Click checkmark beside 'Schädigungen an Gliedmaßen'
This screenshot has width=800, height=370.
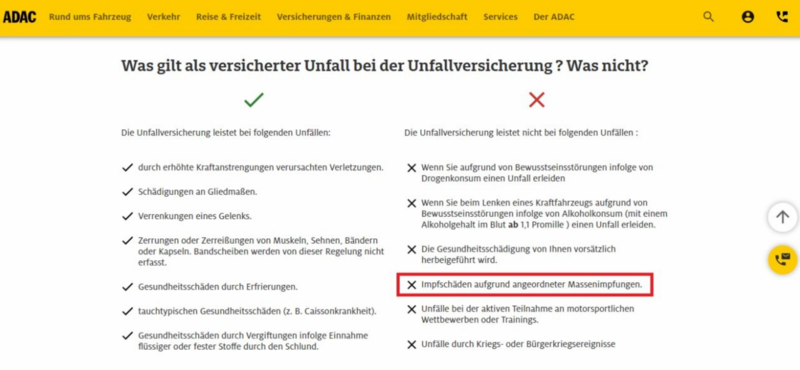click(127, 192)
